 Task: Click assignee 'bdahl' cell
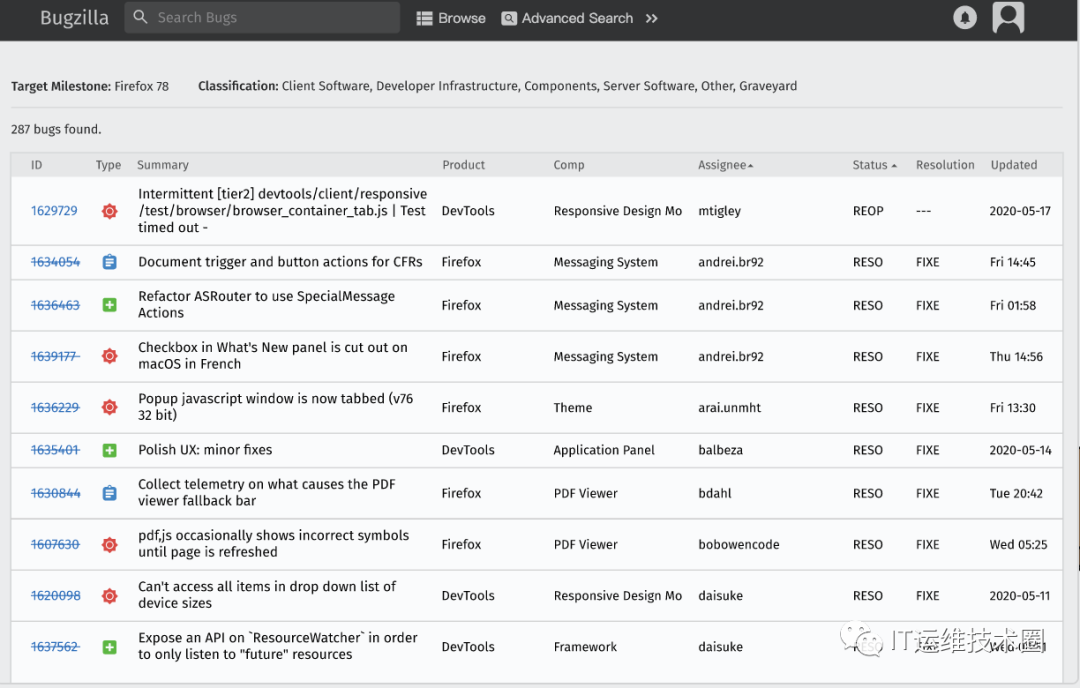pyautogui.click(x=715, y=493)
